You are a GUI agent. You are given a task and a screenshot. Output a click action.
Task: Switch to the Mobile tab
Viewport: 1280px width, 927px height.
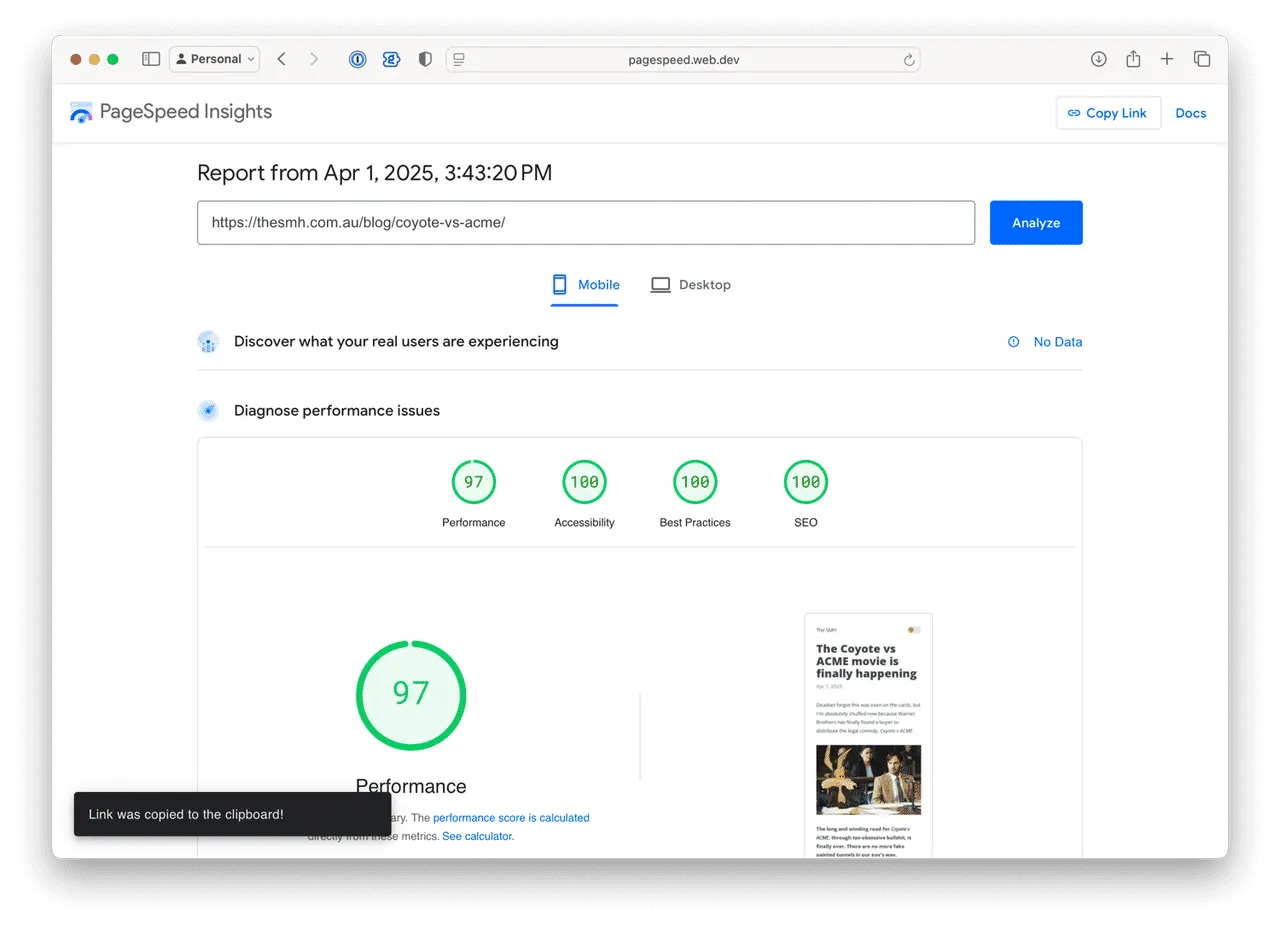tap(585, 285)
